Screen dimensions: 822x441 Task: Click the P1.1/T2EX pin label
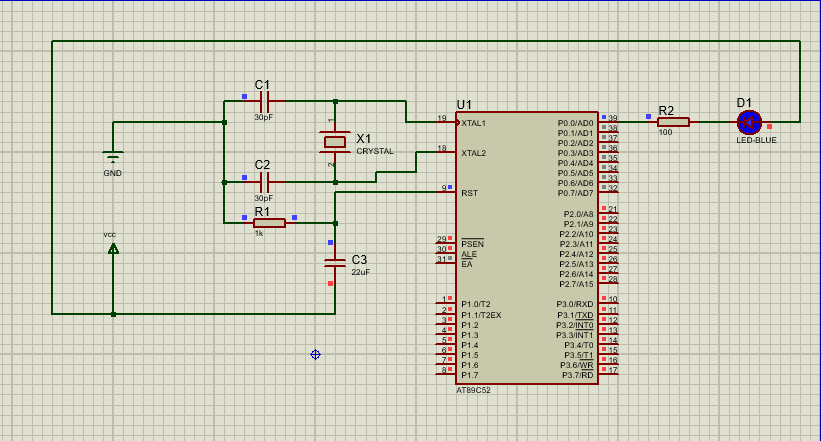481,315
